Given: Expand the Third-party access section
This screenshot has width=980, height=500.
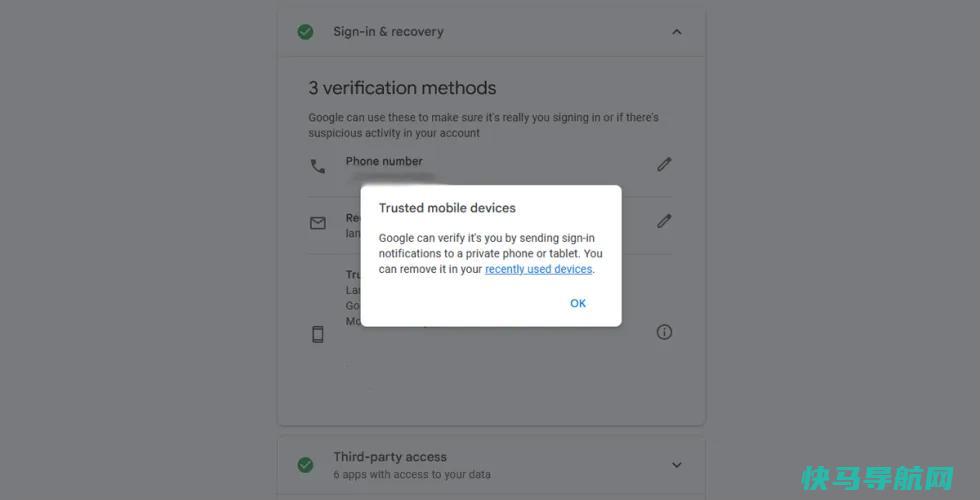Looking at the screenshot, I should click(x=676, y=465).
